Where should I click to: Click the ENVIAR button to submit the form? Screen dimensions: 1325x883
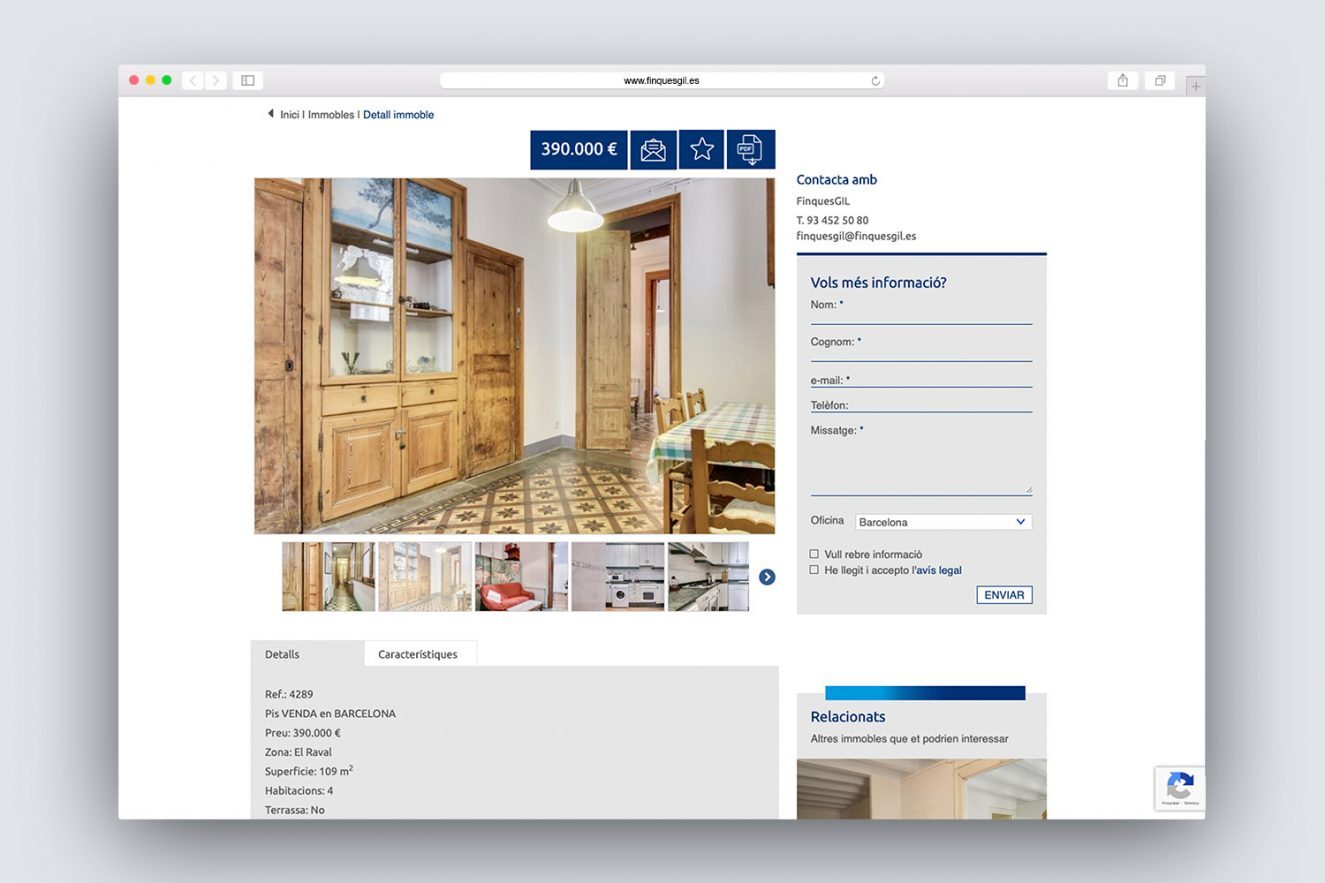coord(1003,594)
